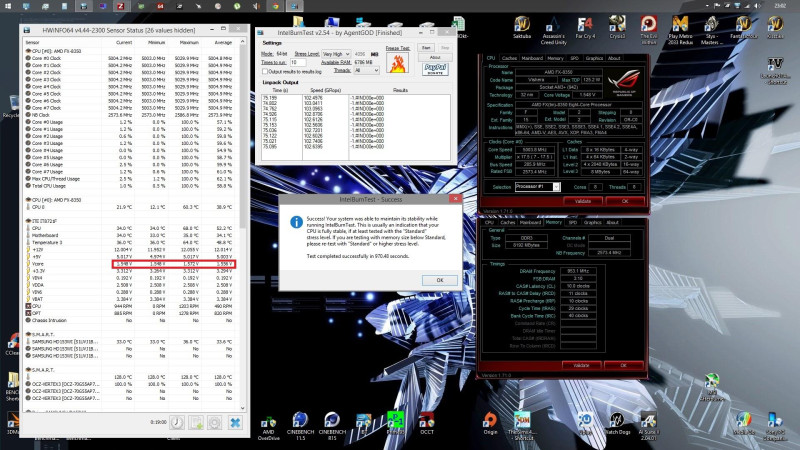
Task: Click OK in the lower CPU-Z Memory window
Action: point(623,365)
